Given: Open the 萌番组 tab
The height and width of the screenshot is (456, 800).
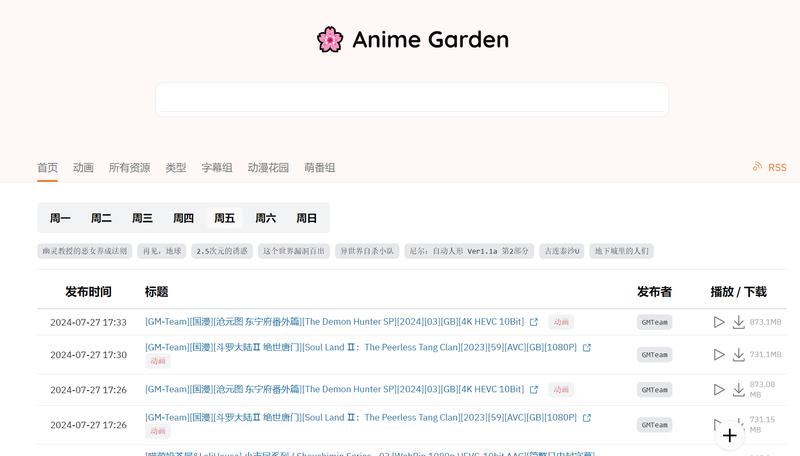Looking at the screenshot, I should pyautogui.click(x=320, y=167).
